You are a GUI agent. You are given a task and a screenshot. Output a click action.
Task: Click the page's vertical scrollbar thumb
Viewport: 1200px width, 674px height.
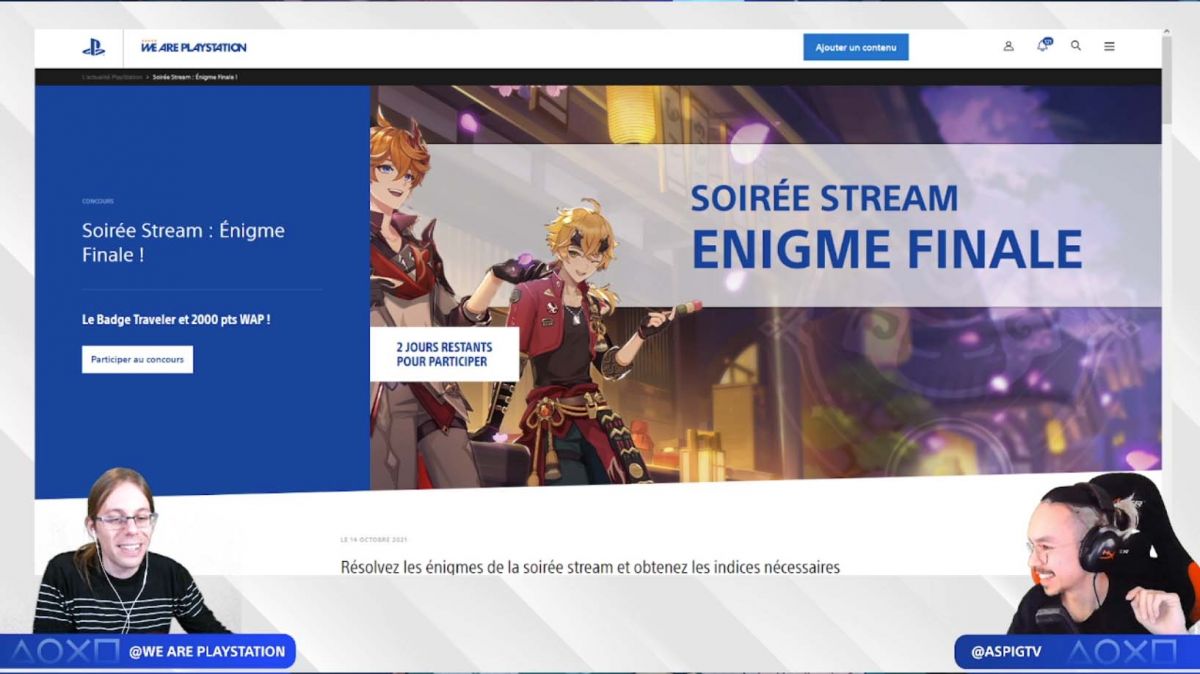(x=1167, y=79)
